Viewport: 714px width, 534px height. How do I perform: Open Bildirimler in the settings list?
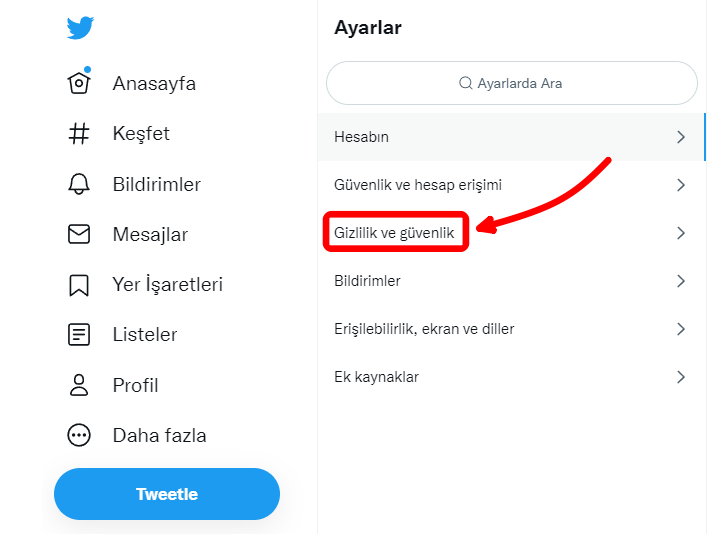(x=367, y=281)
